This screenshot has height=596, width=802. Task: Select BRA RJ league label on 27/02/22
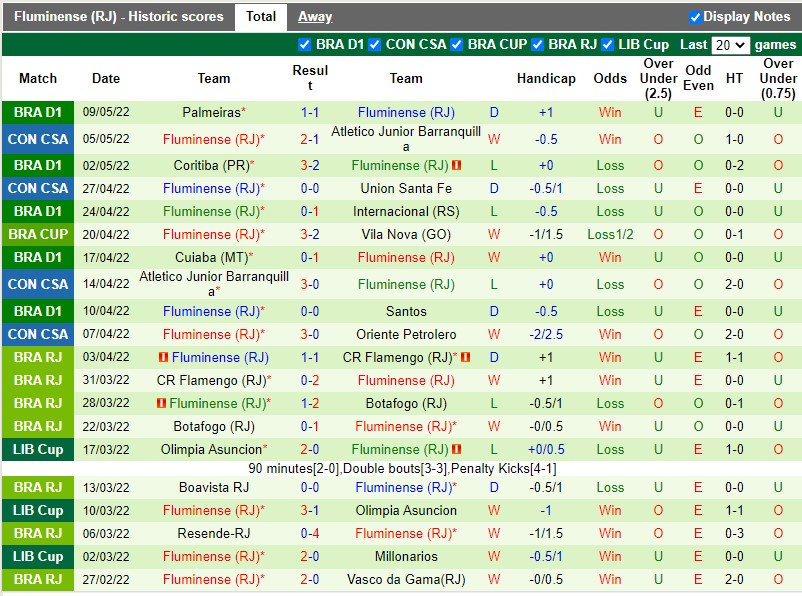tap(38, 579)
